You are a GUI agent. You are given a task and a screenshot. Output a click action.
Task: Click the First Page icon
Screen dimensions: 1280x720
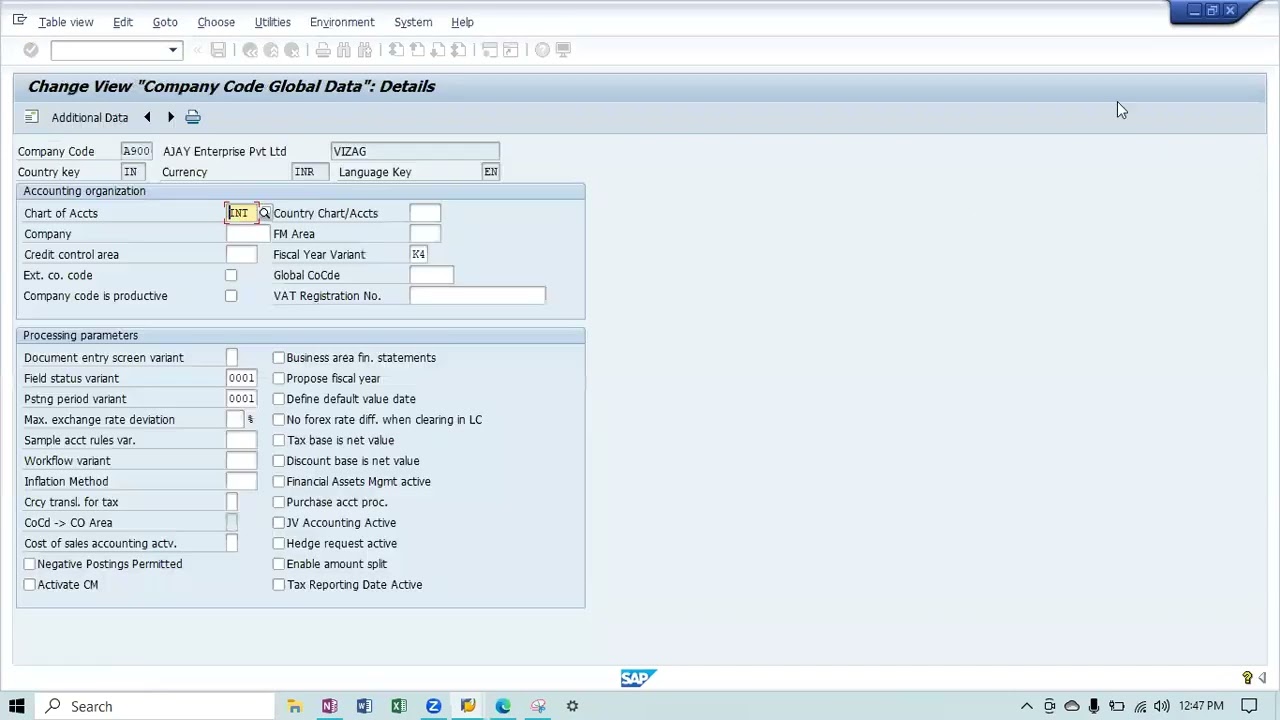pos(396,50)
